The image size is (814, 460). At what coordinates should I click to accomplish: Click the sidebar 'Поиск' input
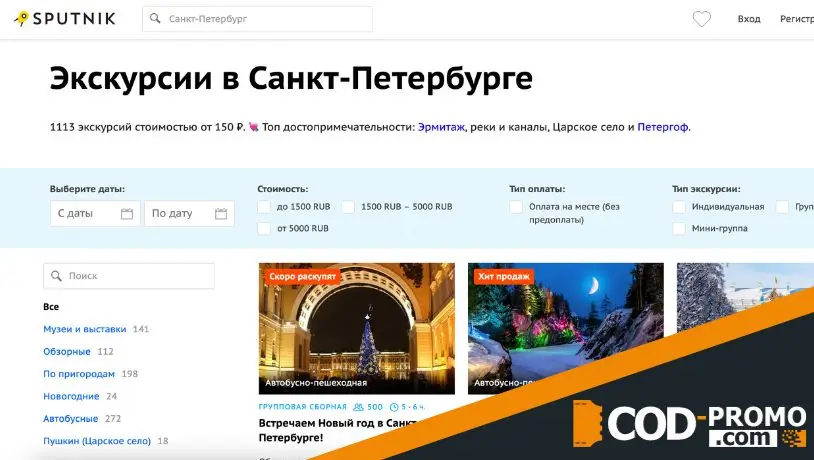click(x=129, y=276)
